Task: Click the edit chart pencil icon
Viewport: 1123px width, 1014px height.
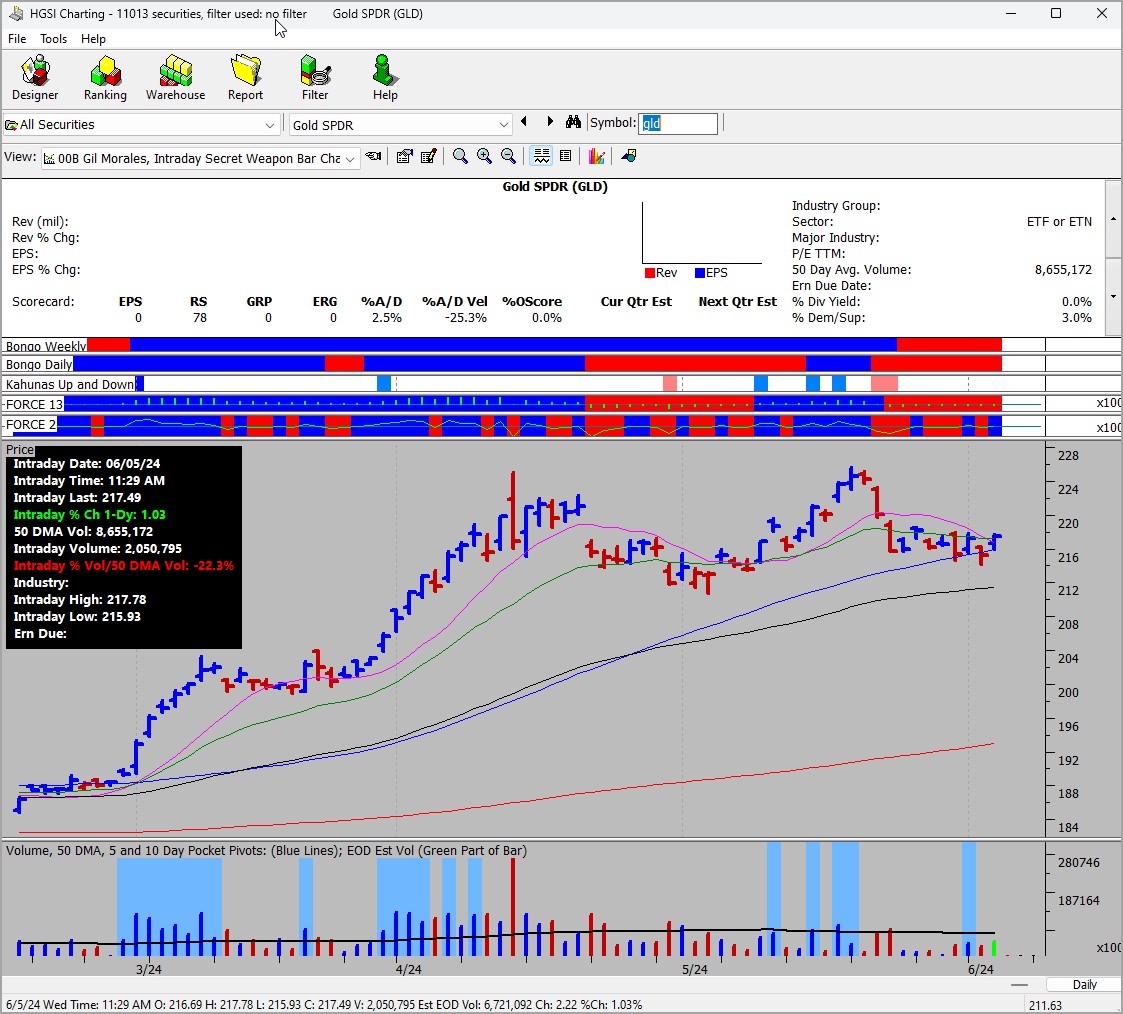Action: point(429,156)
